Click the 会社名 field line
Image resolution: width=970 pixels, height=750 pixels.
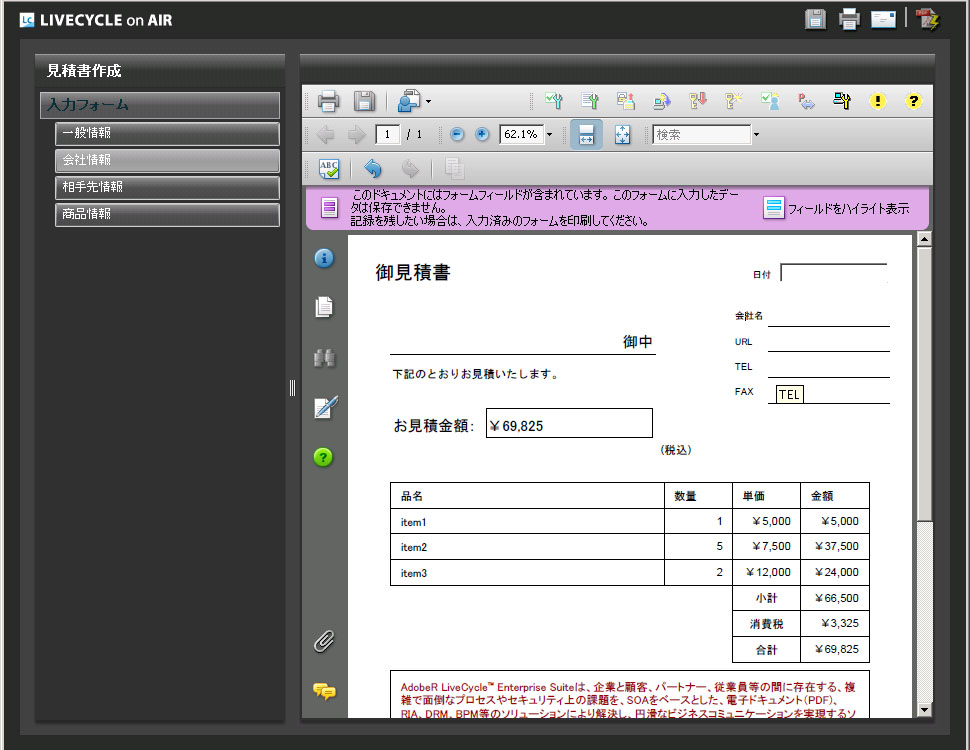click(828, 317)
